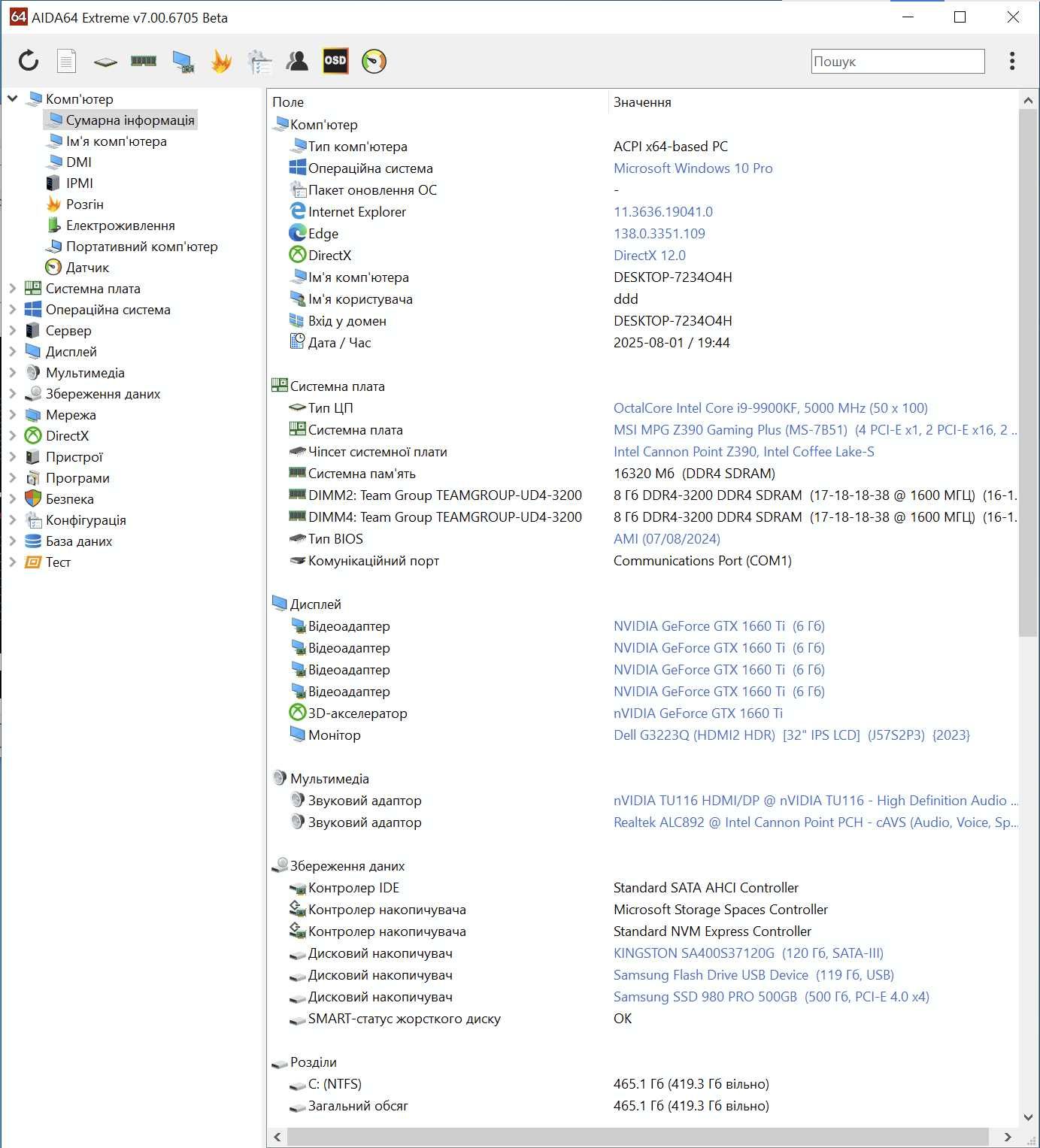Click the Безпека shield icon
The image size is (1040, 1148).
pos(33,498)
